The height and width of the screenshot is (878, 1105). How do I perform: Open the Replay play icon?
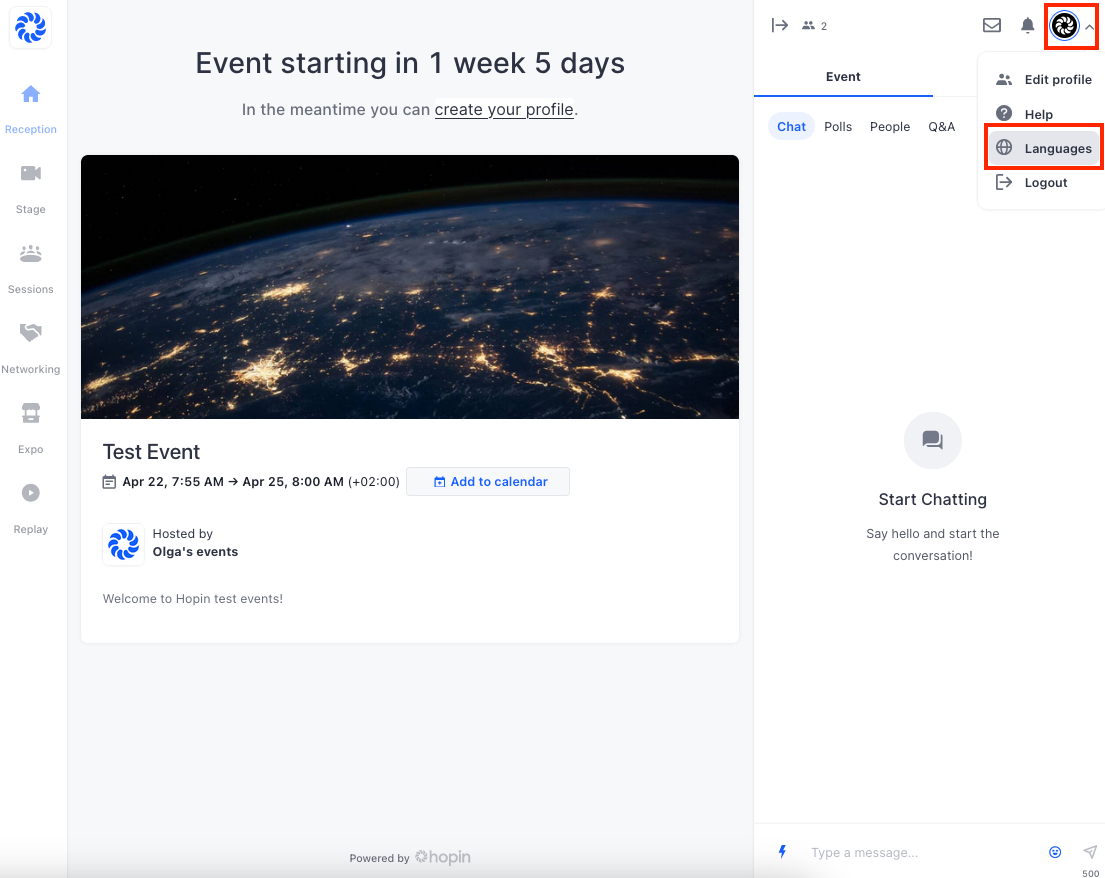[30, 493]
